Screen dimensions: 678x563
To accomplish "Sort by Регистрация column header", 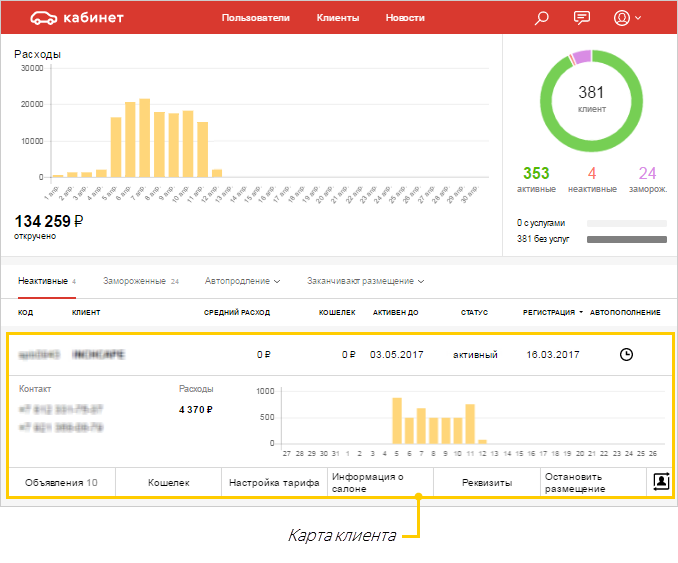I will coord(553,313).
